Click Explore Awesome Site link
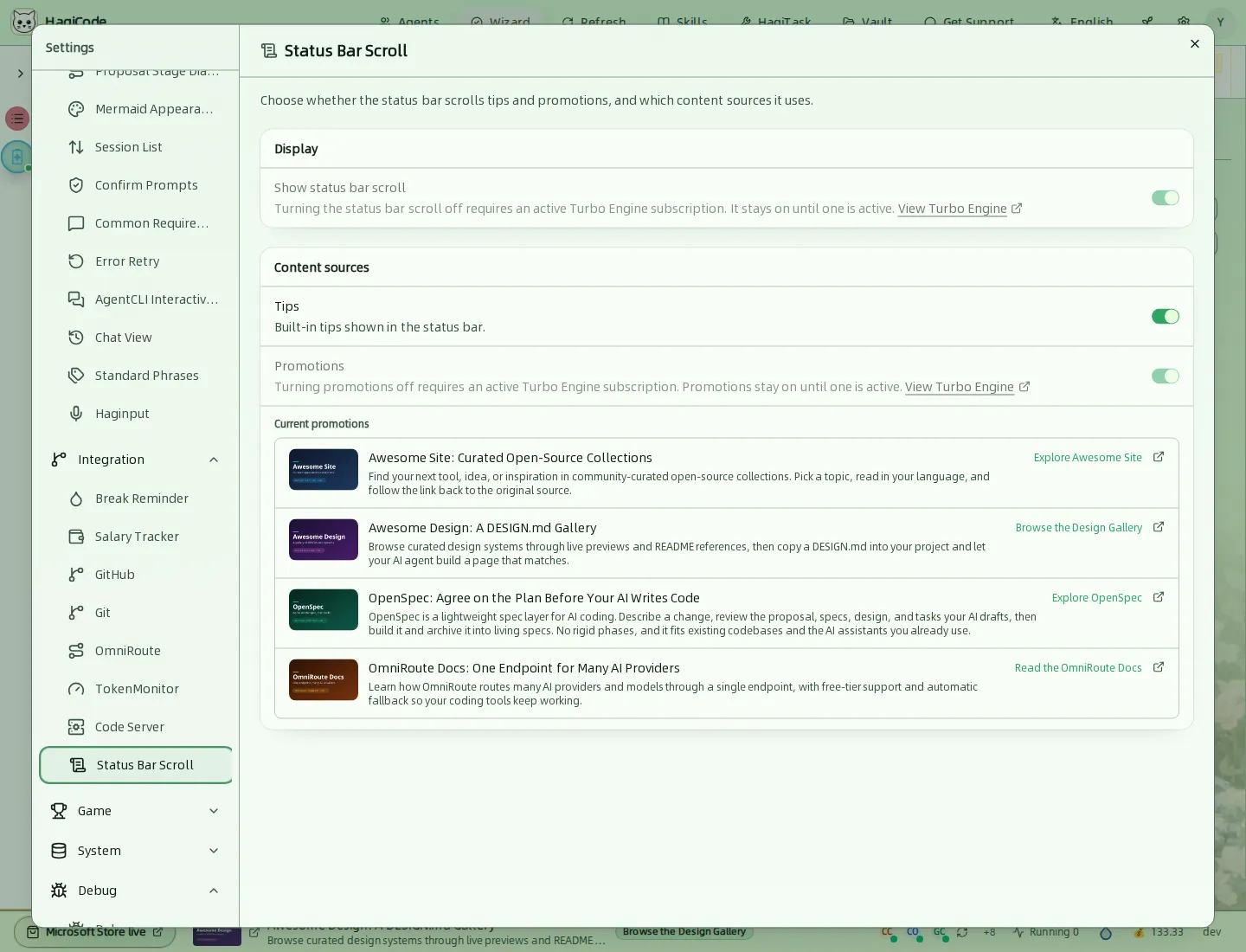This screenshot has height=952, width=1246. click(x=1088, y=458)
